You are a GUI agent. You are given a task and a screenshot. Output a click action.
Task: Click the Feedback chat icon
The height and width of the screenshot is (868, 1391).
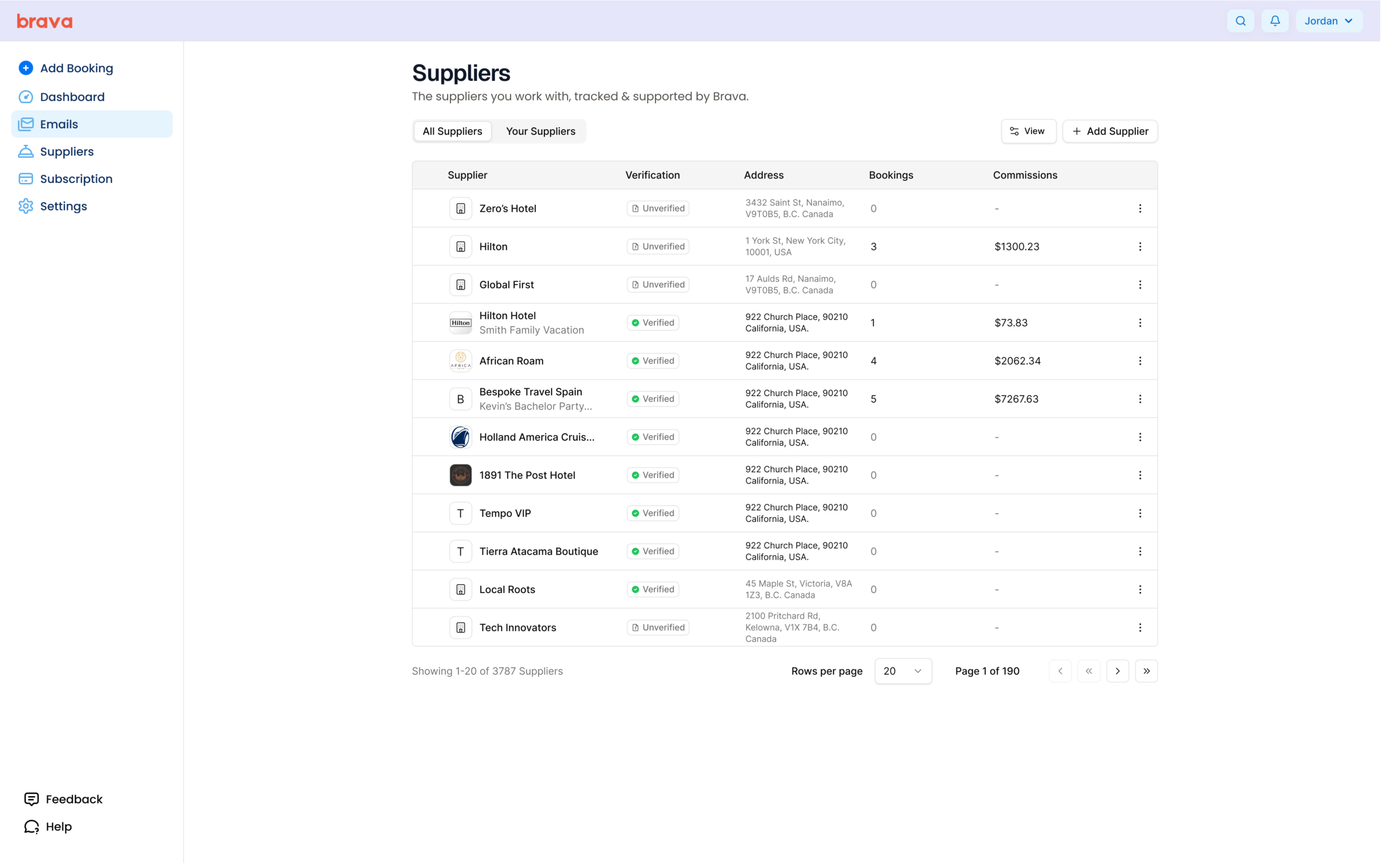point(32,799)
